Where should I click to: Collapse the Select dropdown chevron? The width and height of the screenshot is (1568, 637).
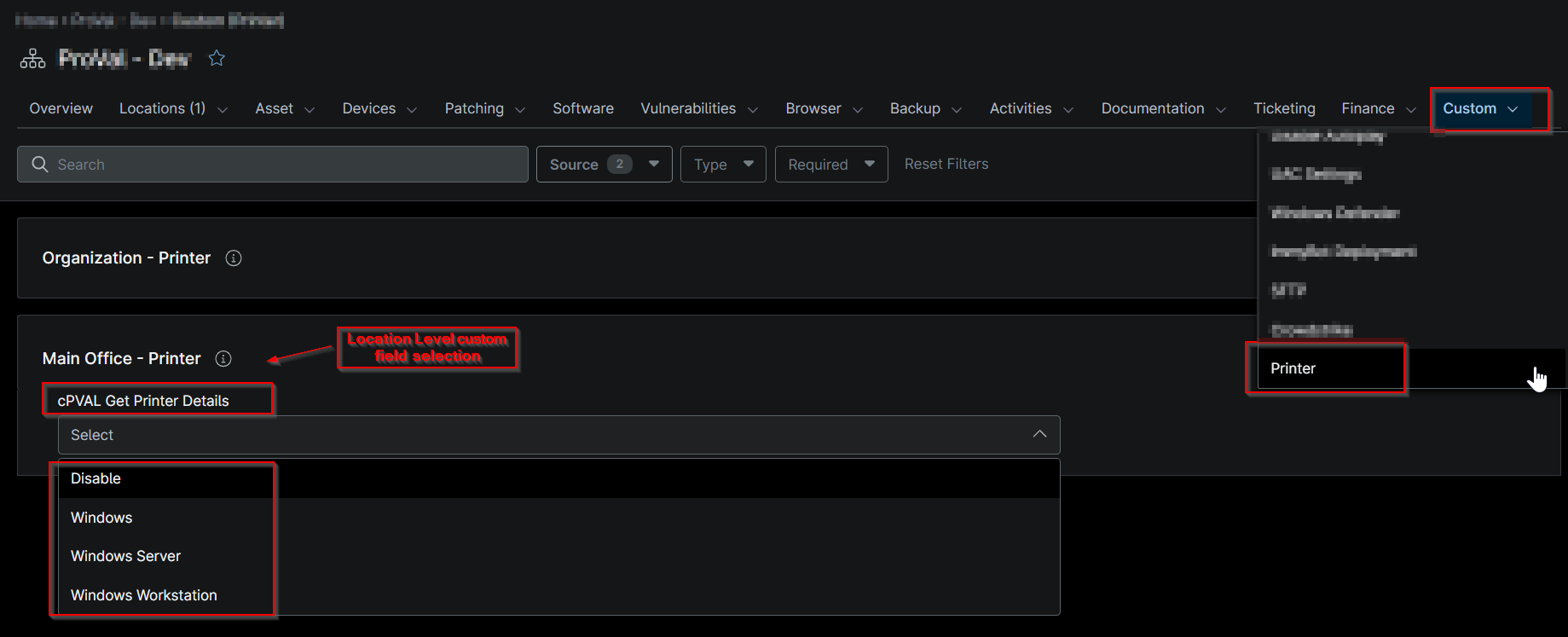pos(1039,434)
